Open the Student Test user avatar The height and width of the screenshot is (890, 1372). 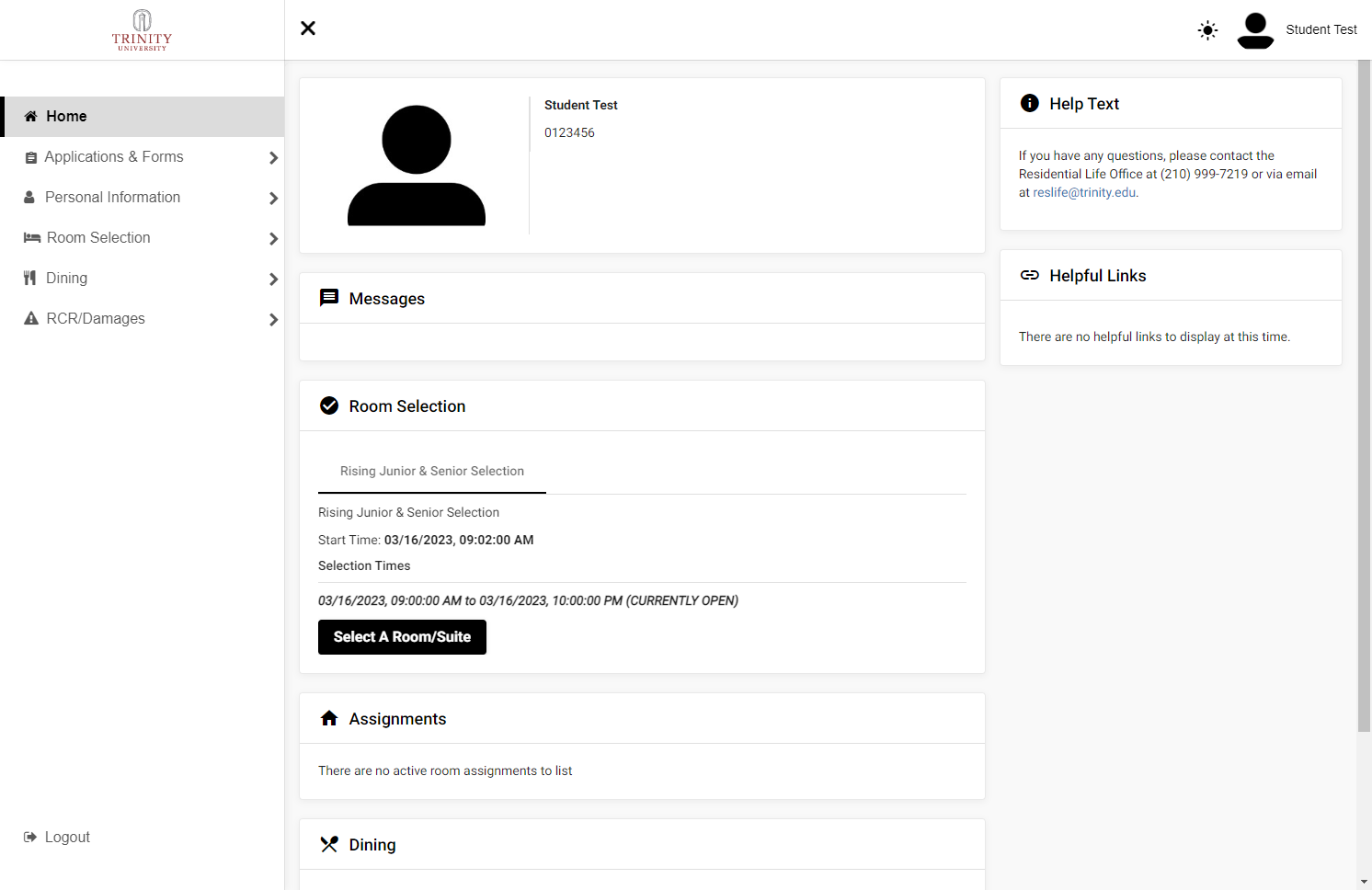[1255, 30]
